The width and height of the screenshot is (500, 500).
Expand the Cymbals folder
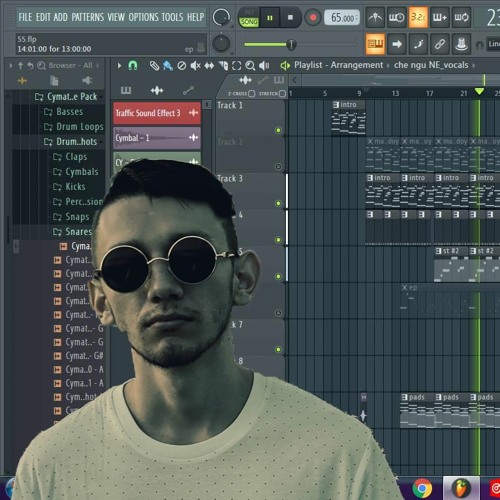click(x=76, y=172)
